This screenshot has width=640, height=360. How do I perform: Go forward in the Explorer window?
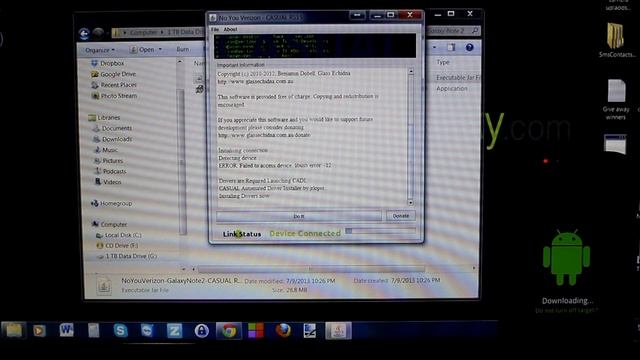tap(98, 33)
